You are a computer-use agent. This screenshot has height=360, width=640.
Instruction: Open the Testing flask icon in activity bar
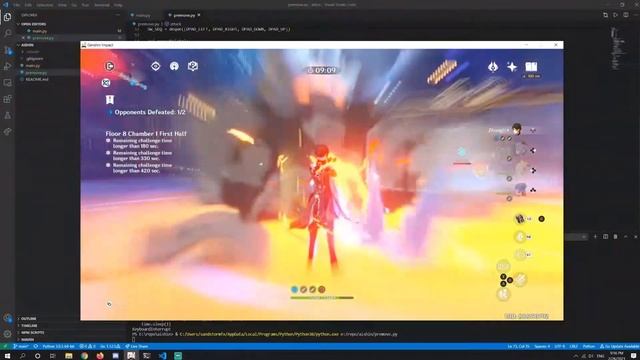(x=7, y=116)
